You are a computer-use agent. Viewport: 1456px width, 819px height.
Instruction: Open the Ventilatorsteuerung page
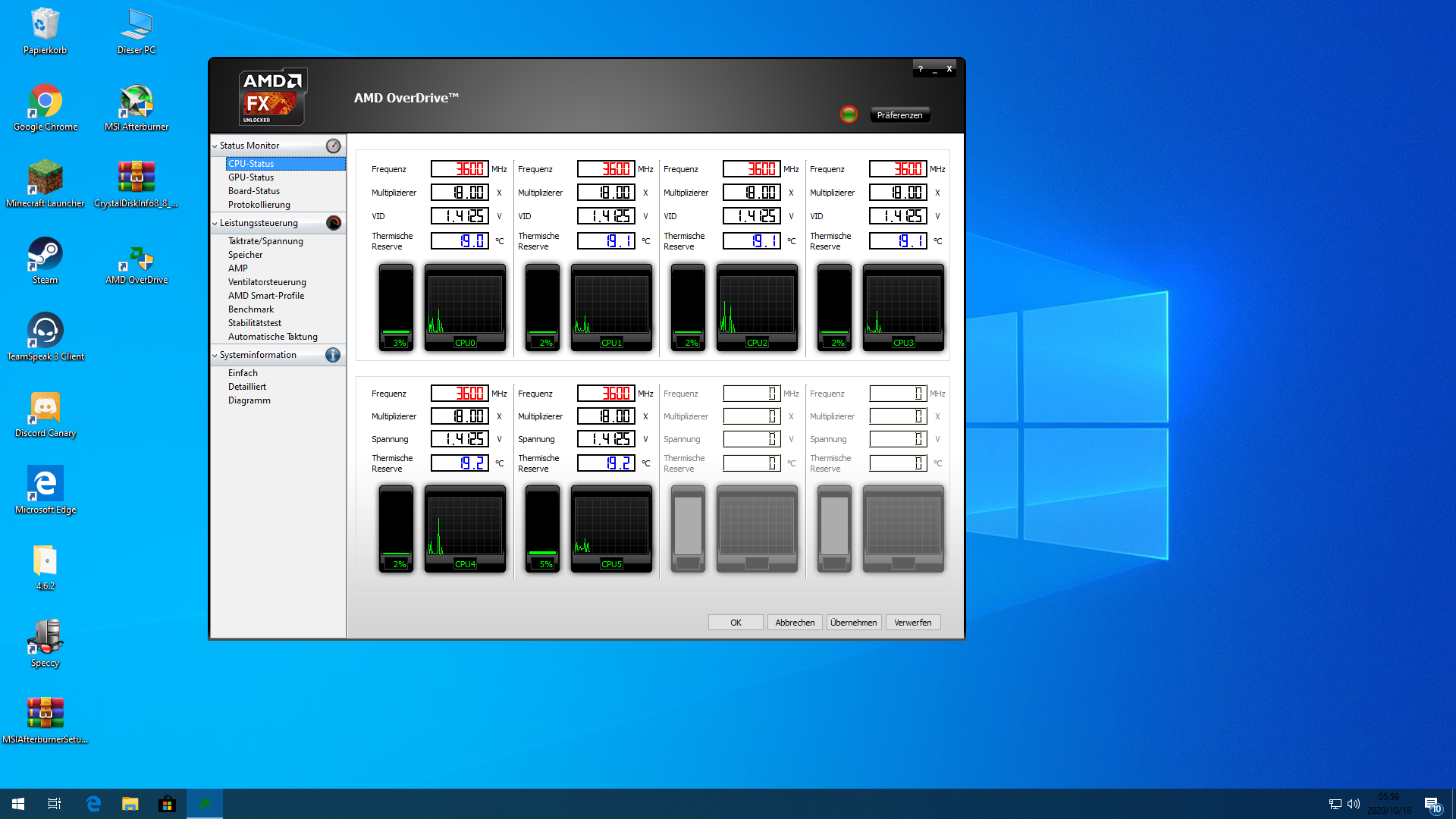click(267, 282)
